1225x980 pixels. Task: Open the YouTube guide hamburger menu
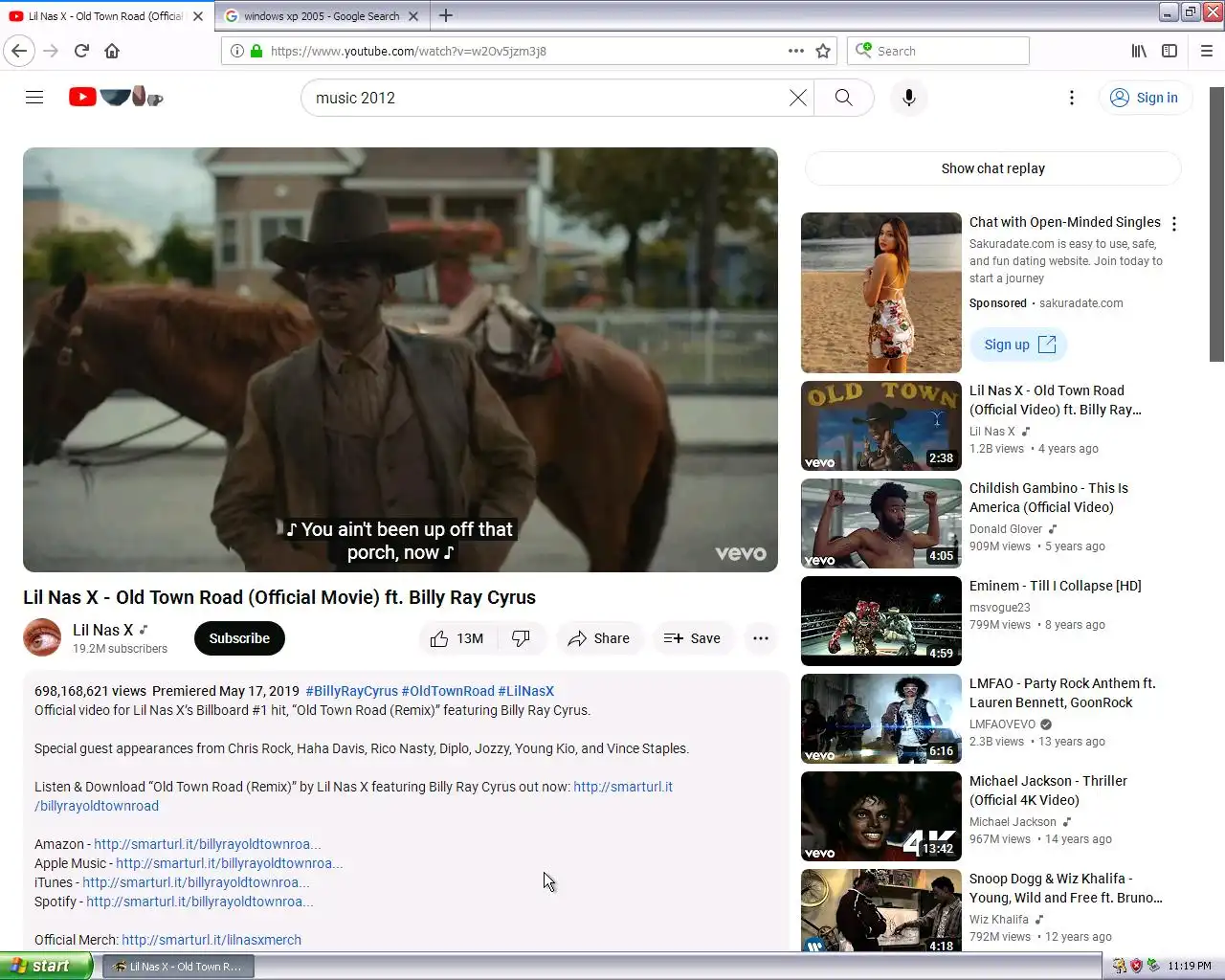(x=34, y=97)
